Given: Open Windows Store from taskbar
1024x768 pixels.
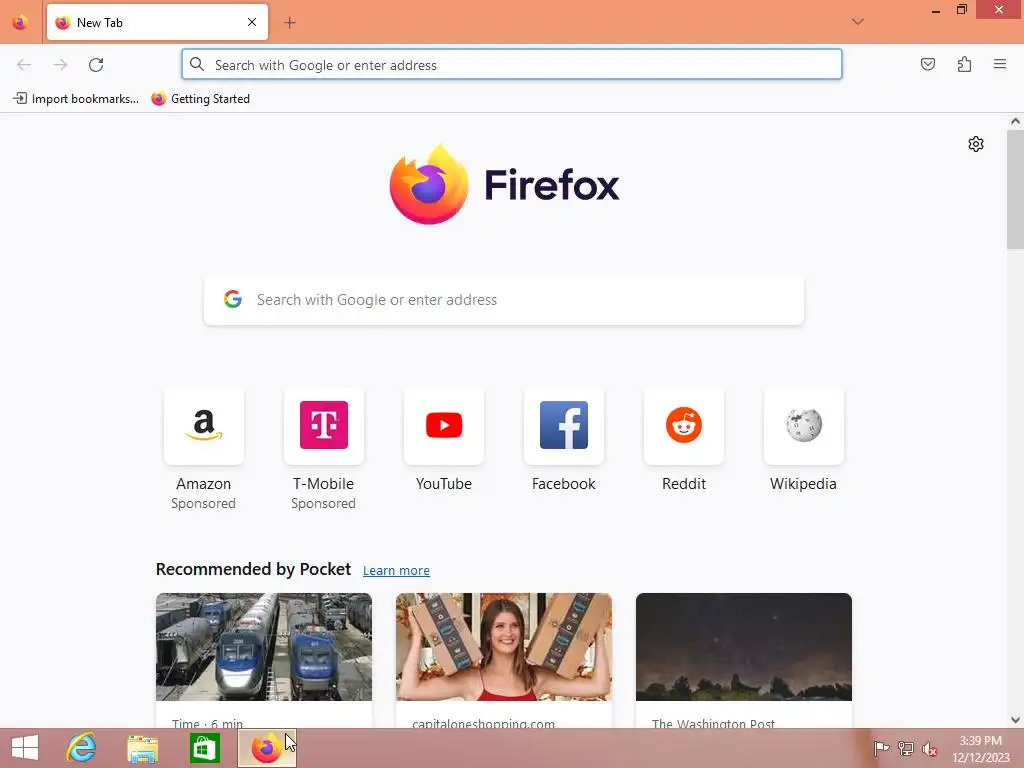Looking at the screenshot, I should 204,748.
